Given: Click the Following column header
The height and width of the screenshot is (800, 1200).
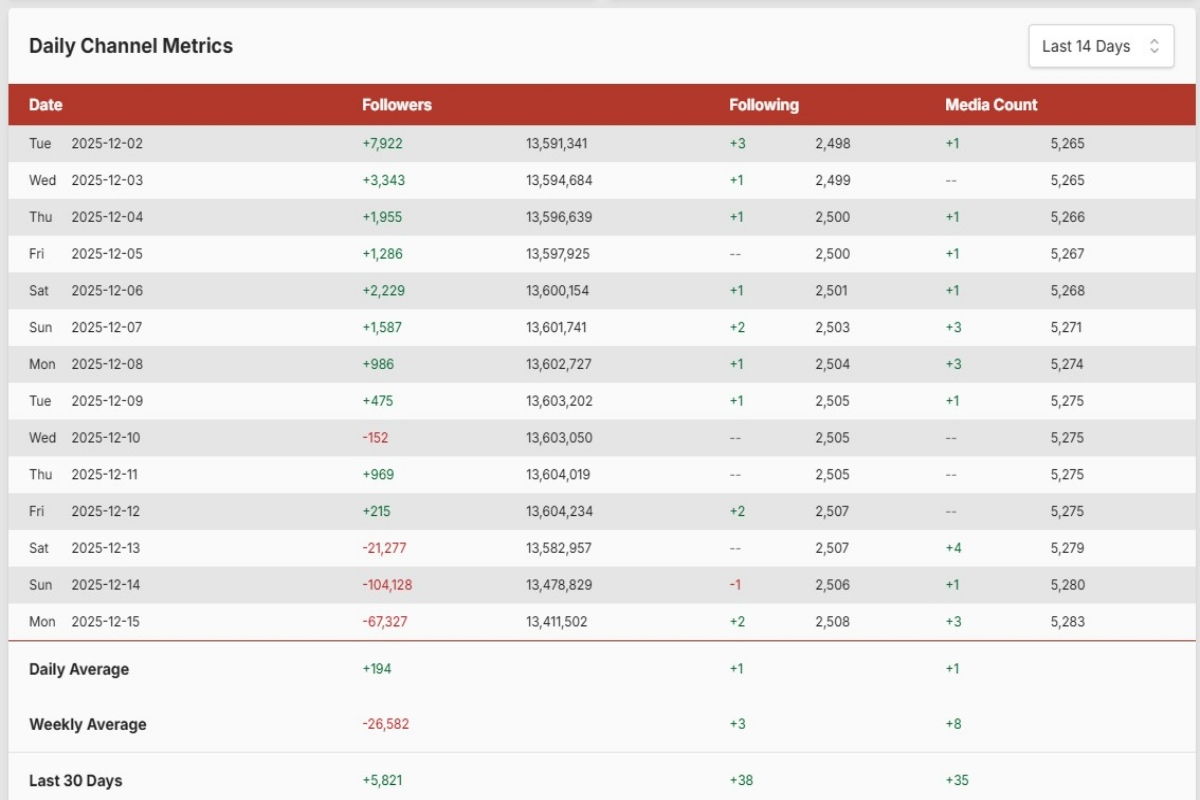Looking at the screenshot, I should tap(764, 105).
